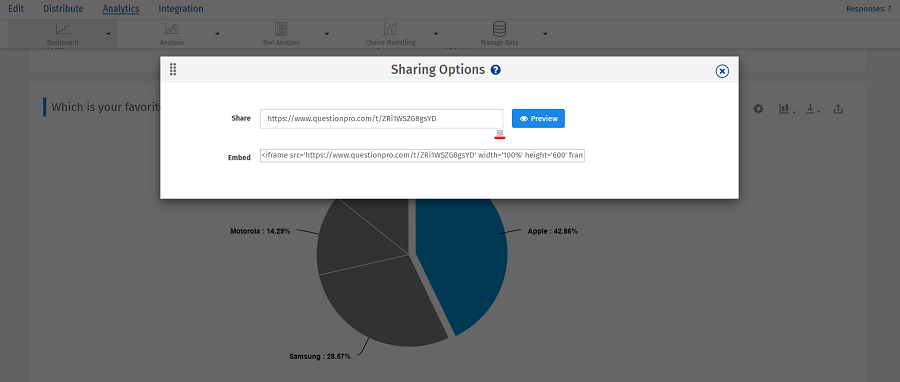Click the 'Motorola : 14.29%' label
The height and width of the screenshot is (382, 900).
pos(260,232)
